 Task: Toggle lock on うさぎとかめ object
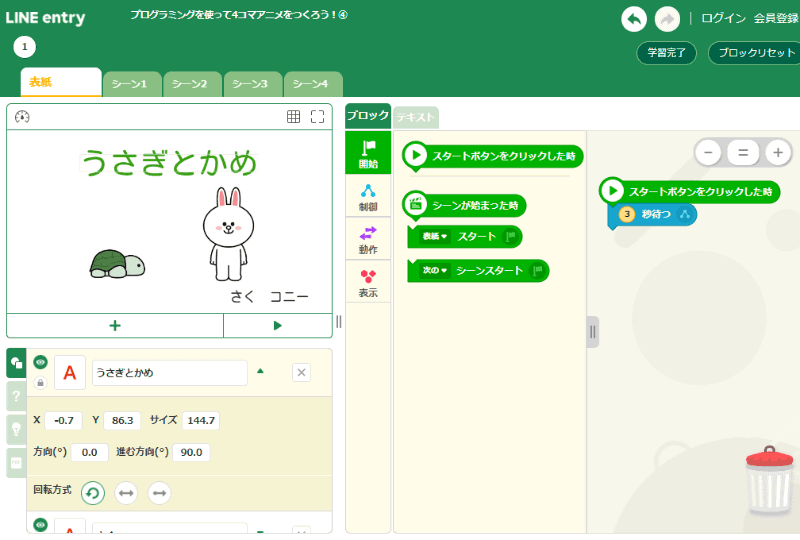pyautogui.click(x=40, y=382)
